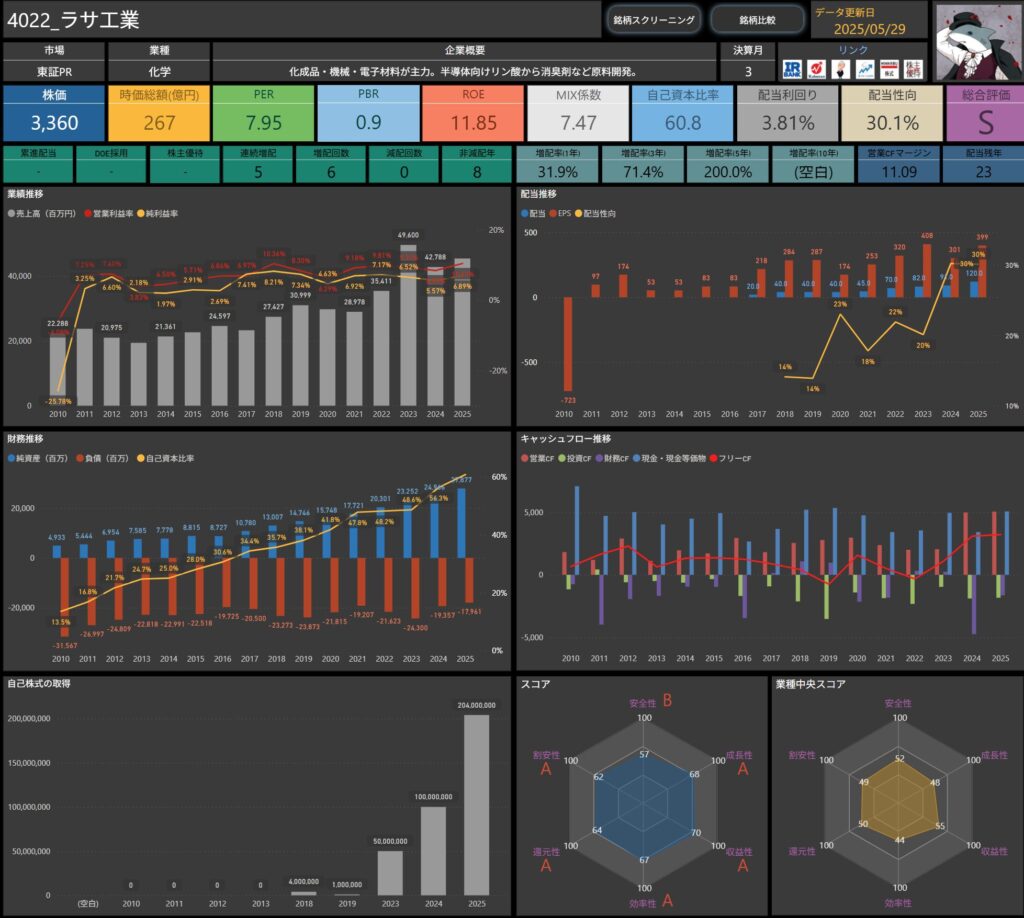
Task: Click the データ更新日 2025/05/29 card
Action: point(869,20)
